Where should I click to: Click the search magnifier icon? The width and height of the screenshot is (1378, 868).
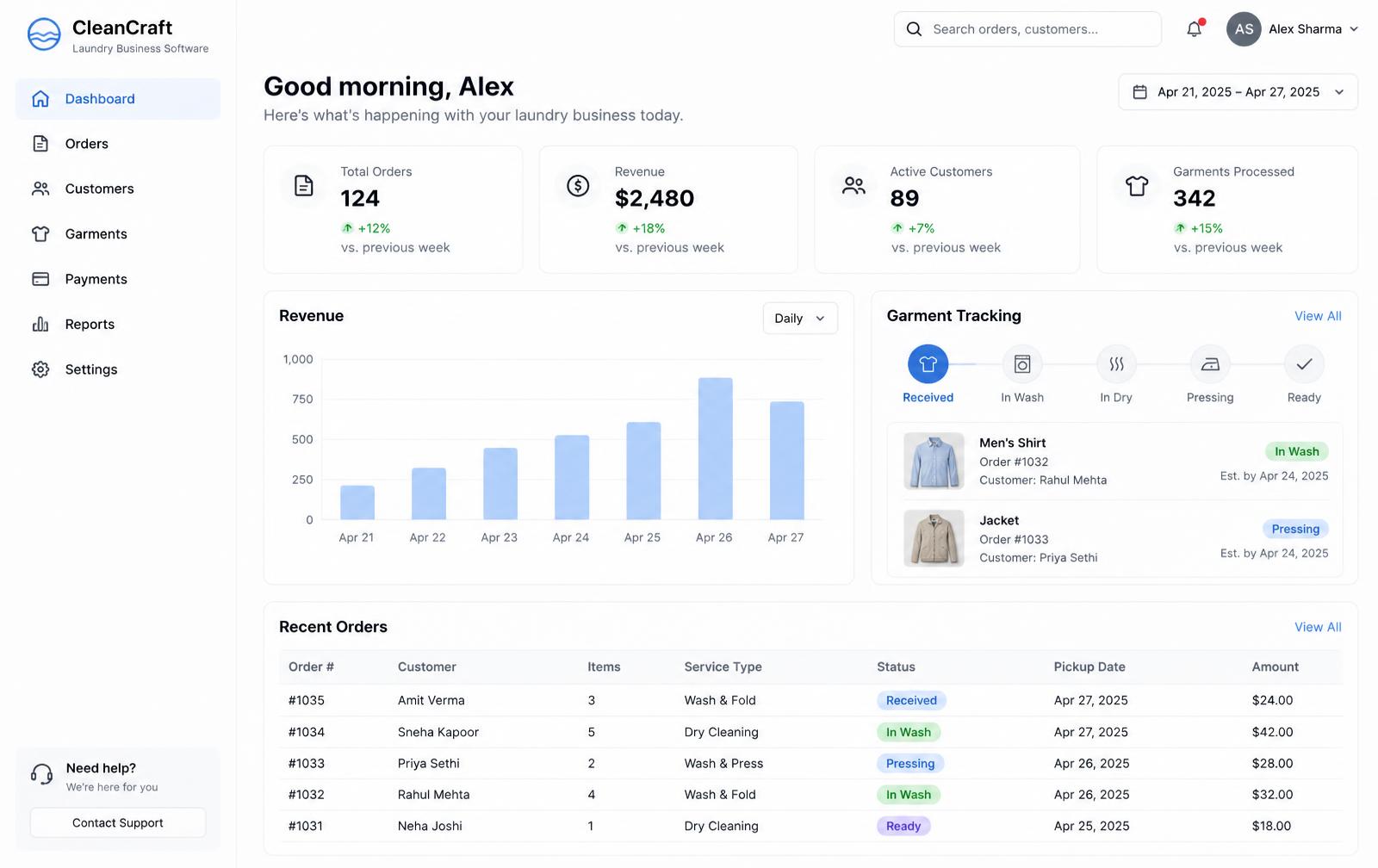[x=914, y=29]
